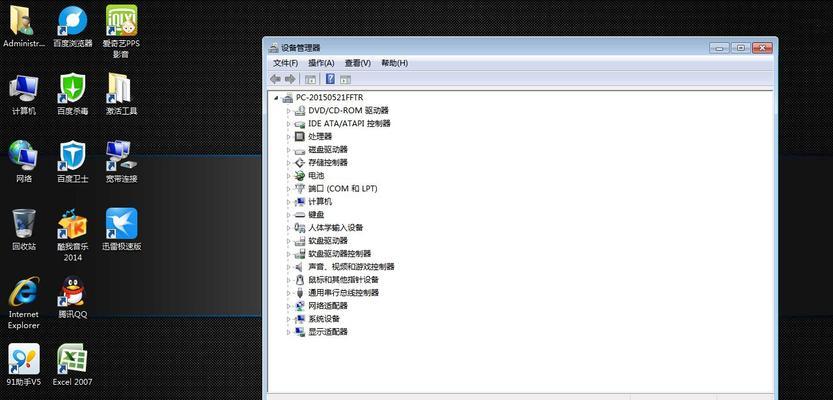The image size is (833, 400).
Task: Open the 文件(F) menu
Action: tap(285, 63)
